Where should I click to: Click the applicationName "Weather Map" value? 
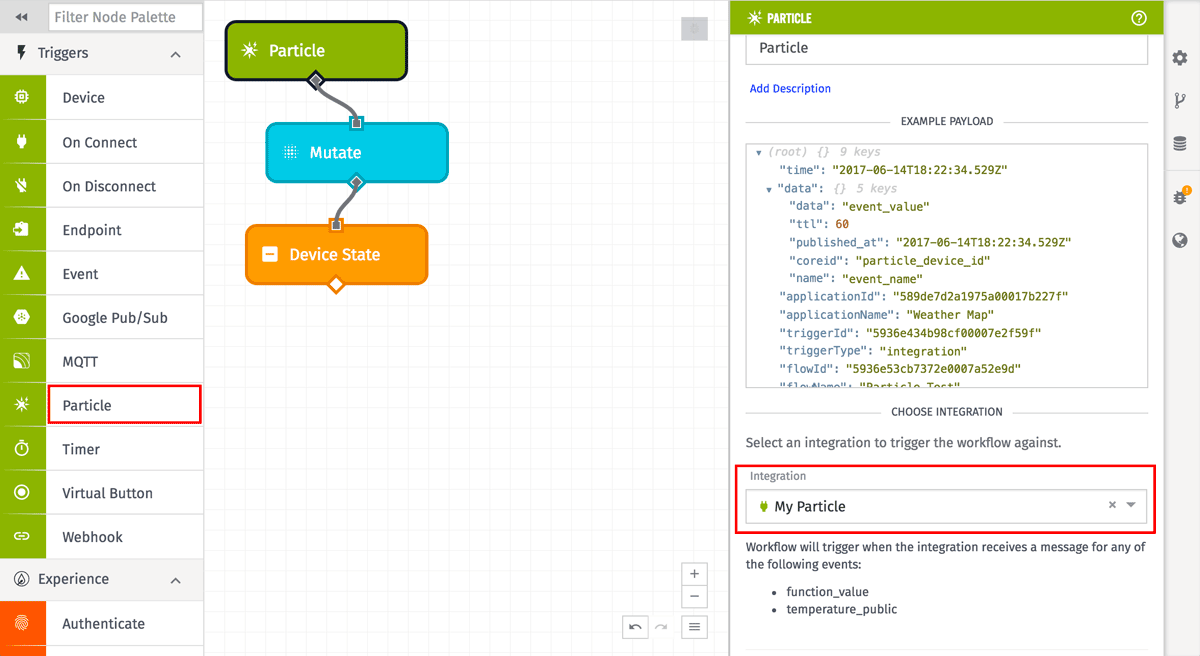click(950, 314)
